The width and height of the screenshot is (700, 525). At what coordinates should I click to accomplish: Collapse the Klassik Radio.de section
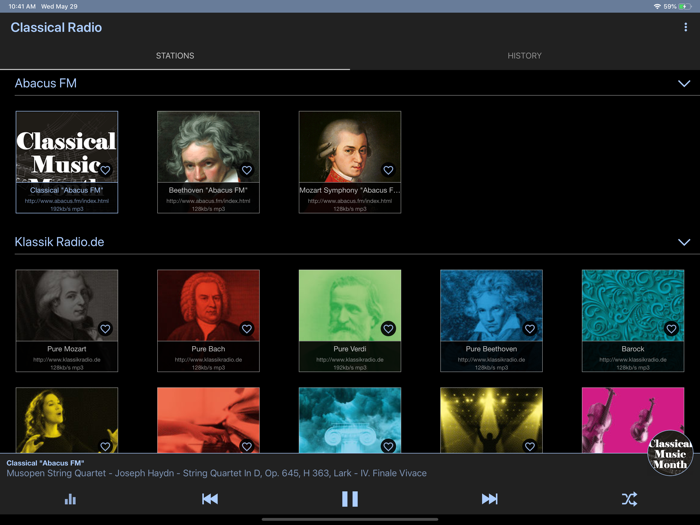(x=684, y=242)
